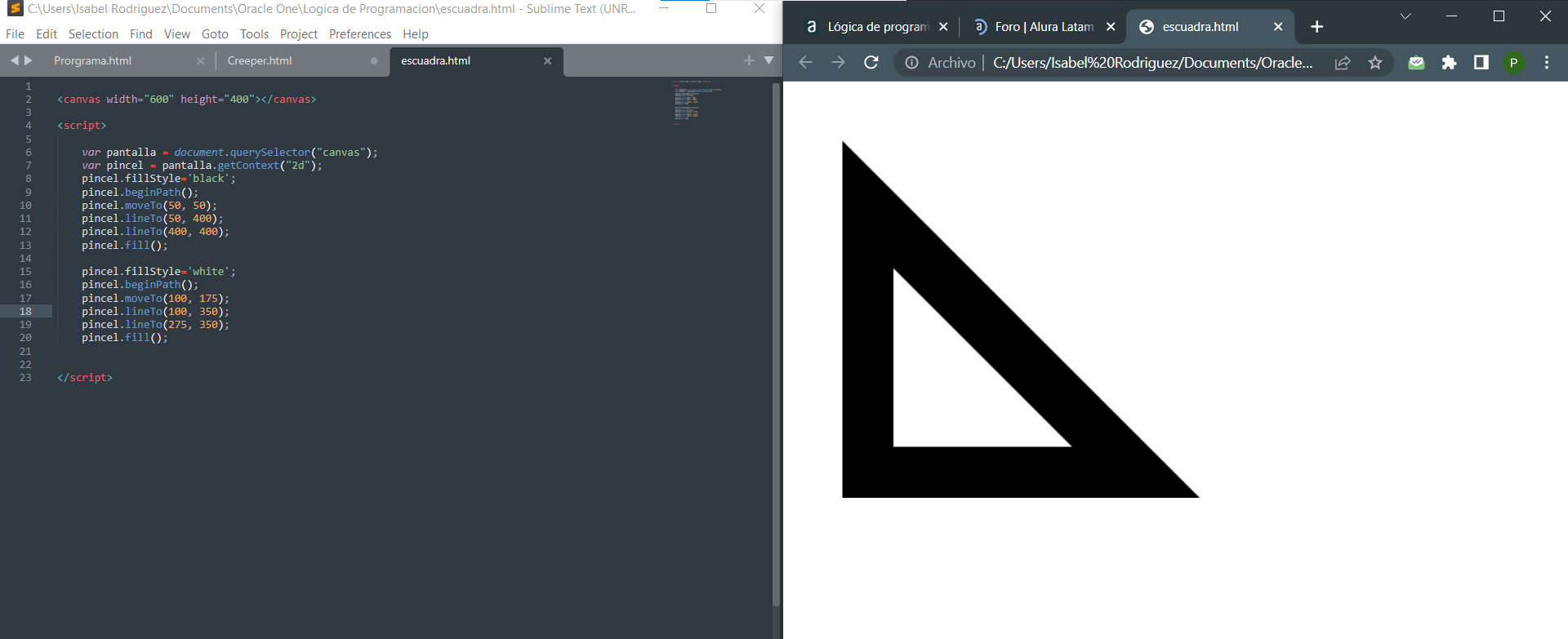Go to next tab with right arrow
The height and width of the screenshot is (639, 1568).
[29, 60]
